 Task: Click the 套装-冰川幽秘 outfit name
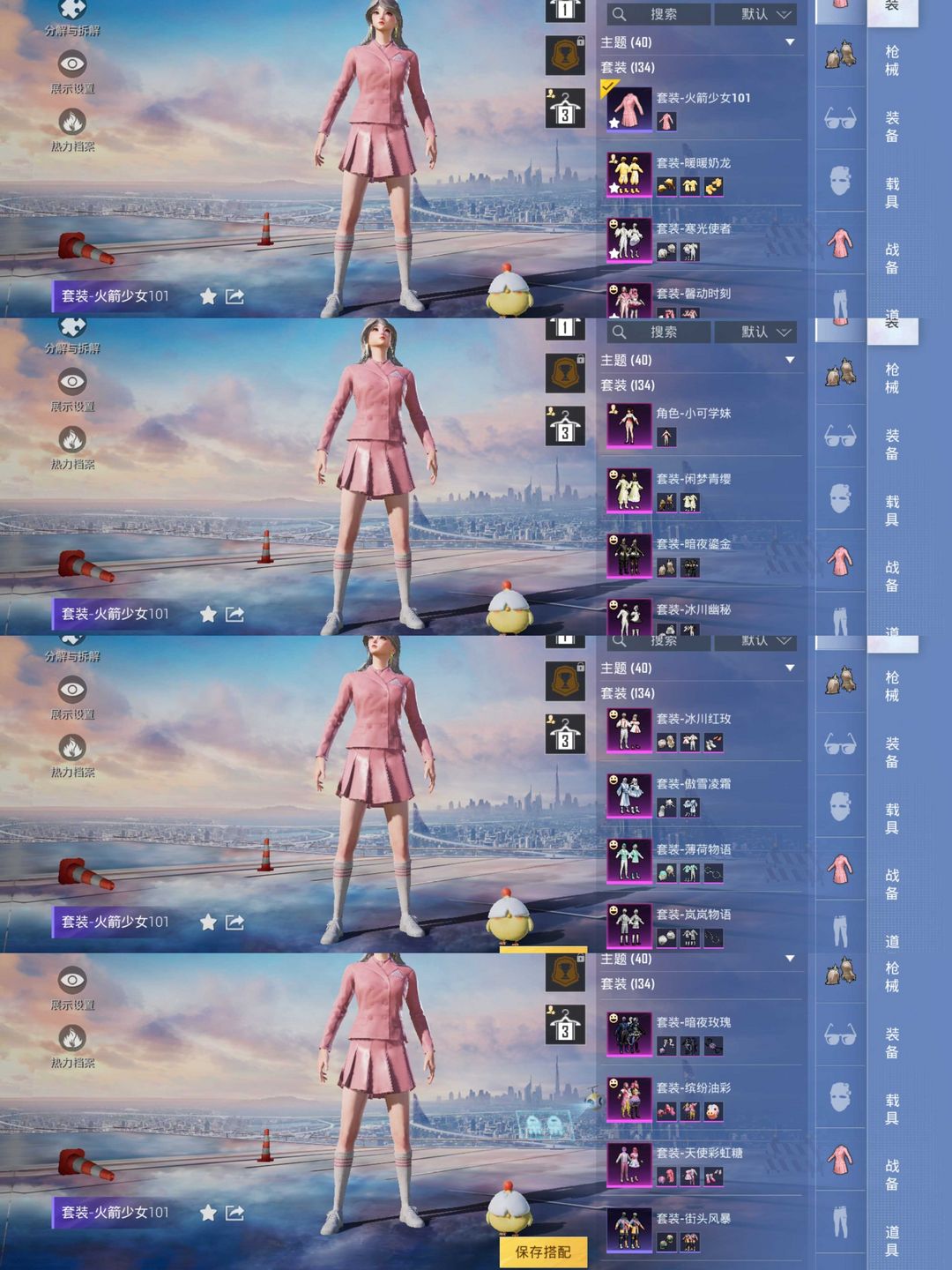click(x=693, y=609)
